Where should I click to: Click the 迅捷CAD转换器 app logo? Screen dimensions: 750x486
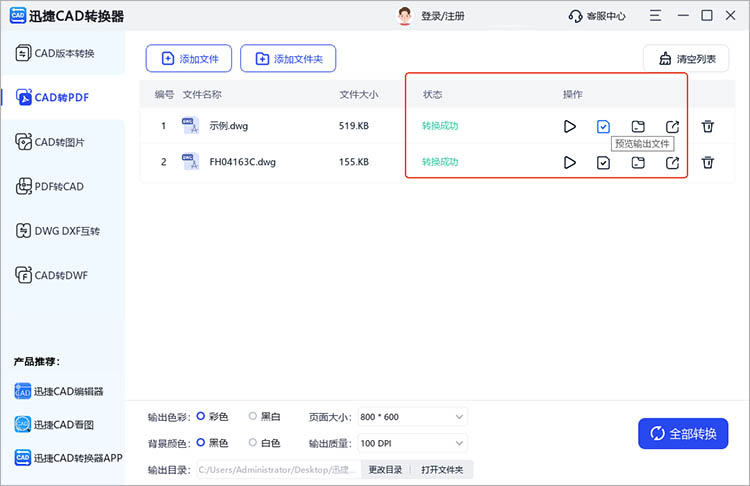click(18, 16)
